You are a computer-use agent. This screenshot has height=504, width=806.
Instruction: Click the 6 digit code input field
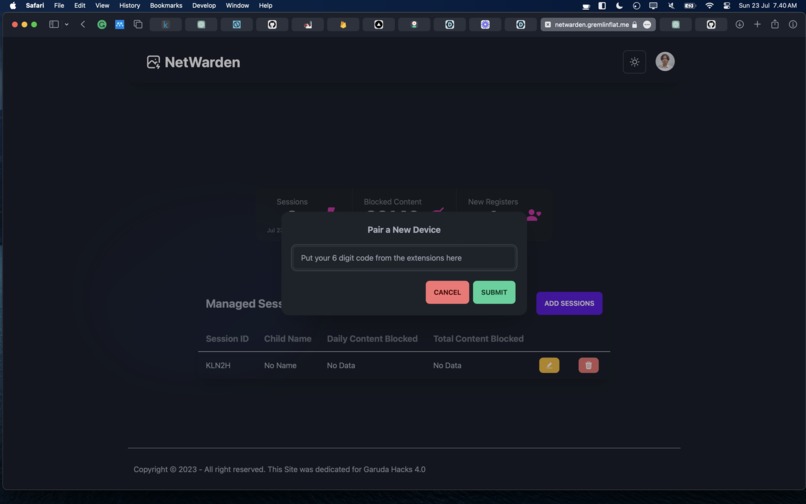coord(404,258)
